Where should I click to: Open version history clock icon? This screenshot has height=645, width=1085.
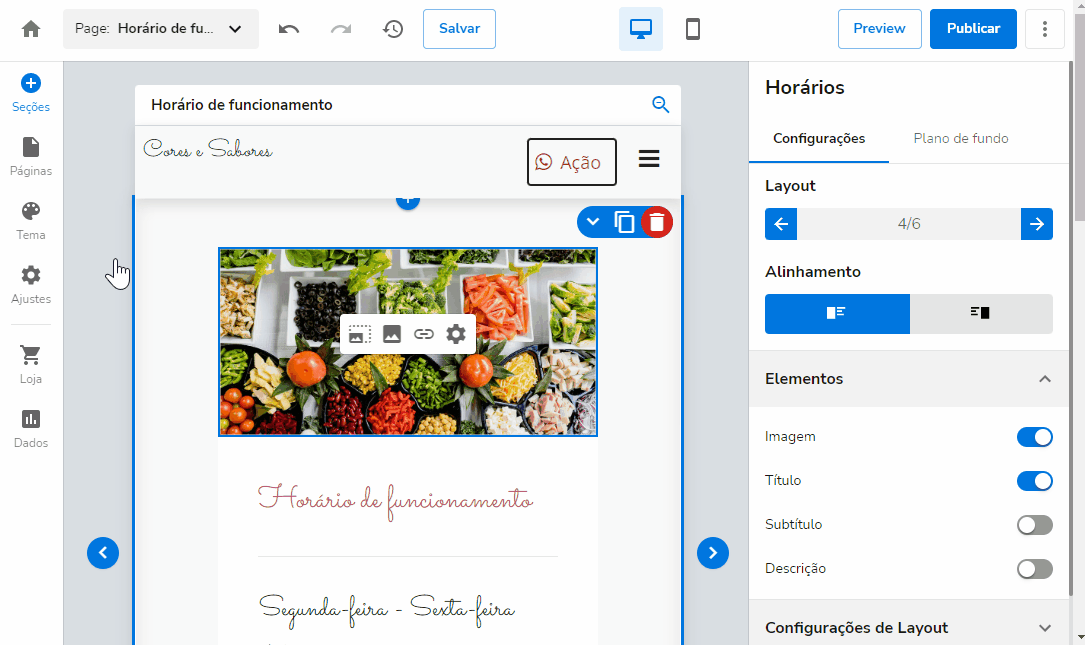(x=393, y=29)
